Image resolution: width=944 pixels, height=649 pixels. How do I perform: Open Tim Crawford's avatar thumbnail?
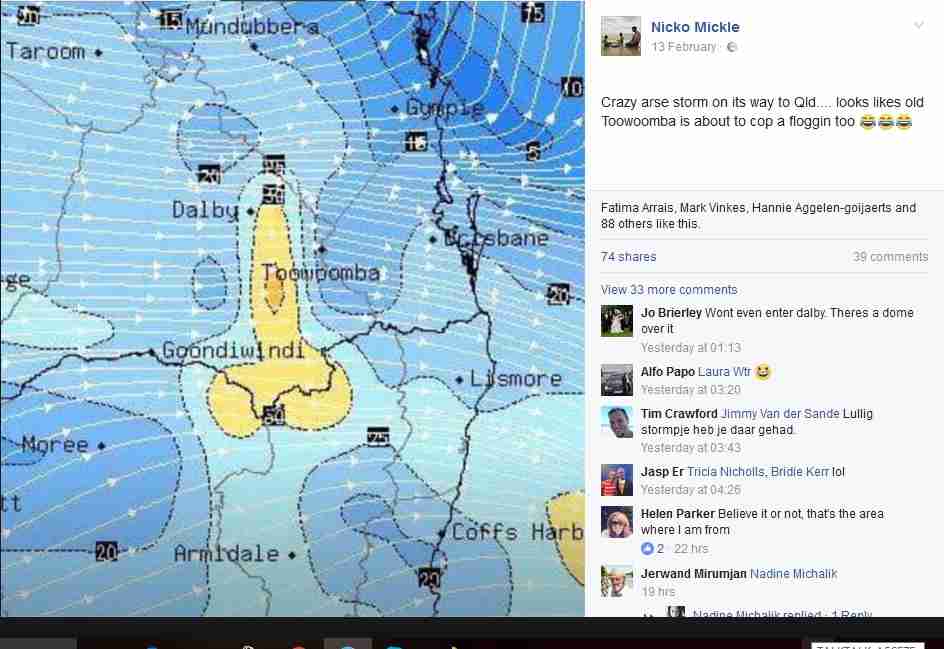tap(616, 421)
